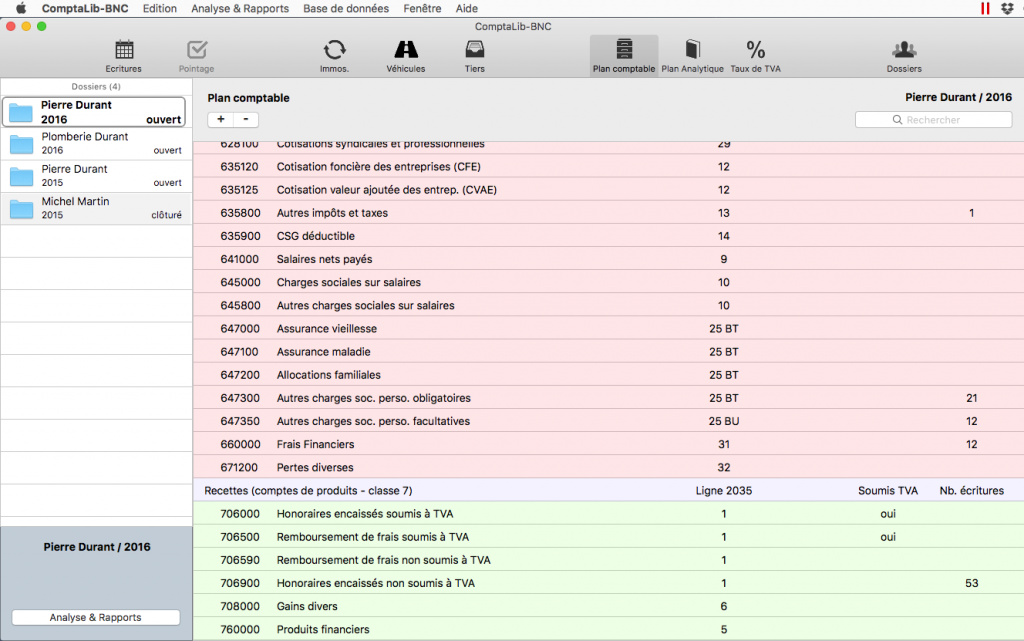The height and width of the screenshot is (641, 1024).
Task: Open the Ecritures calendar icon
Action: point(124,50)
